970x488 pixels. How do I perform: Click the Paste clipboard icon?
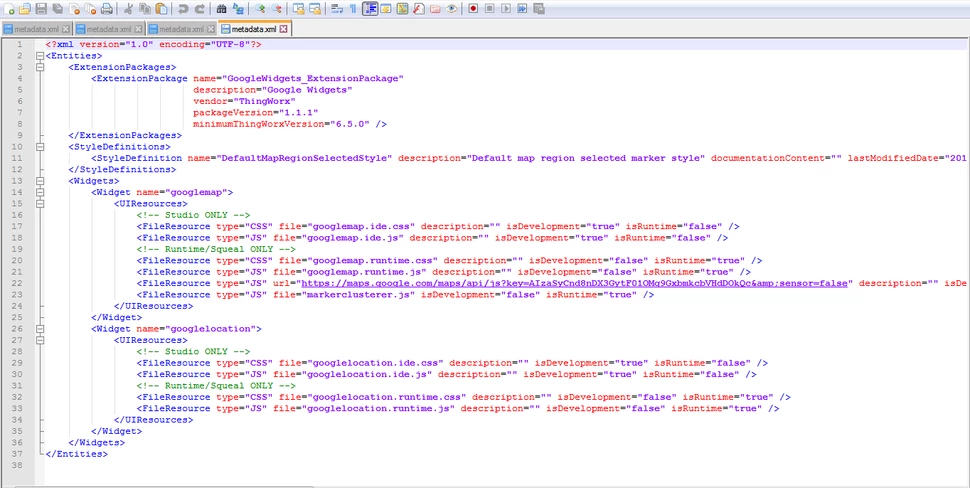[x=161, y=9]
